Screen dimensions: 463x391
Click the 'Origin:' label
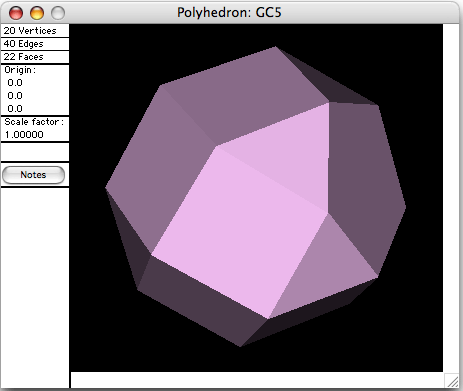20,70
